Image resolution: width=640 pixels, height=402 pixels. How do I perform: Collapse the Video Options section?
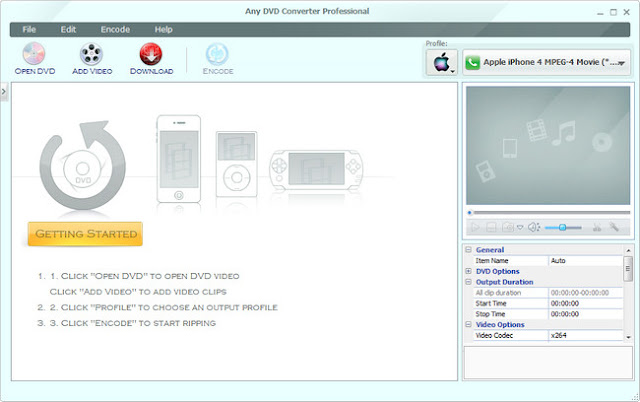pos(469,324)
